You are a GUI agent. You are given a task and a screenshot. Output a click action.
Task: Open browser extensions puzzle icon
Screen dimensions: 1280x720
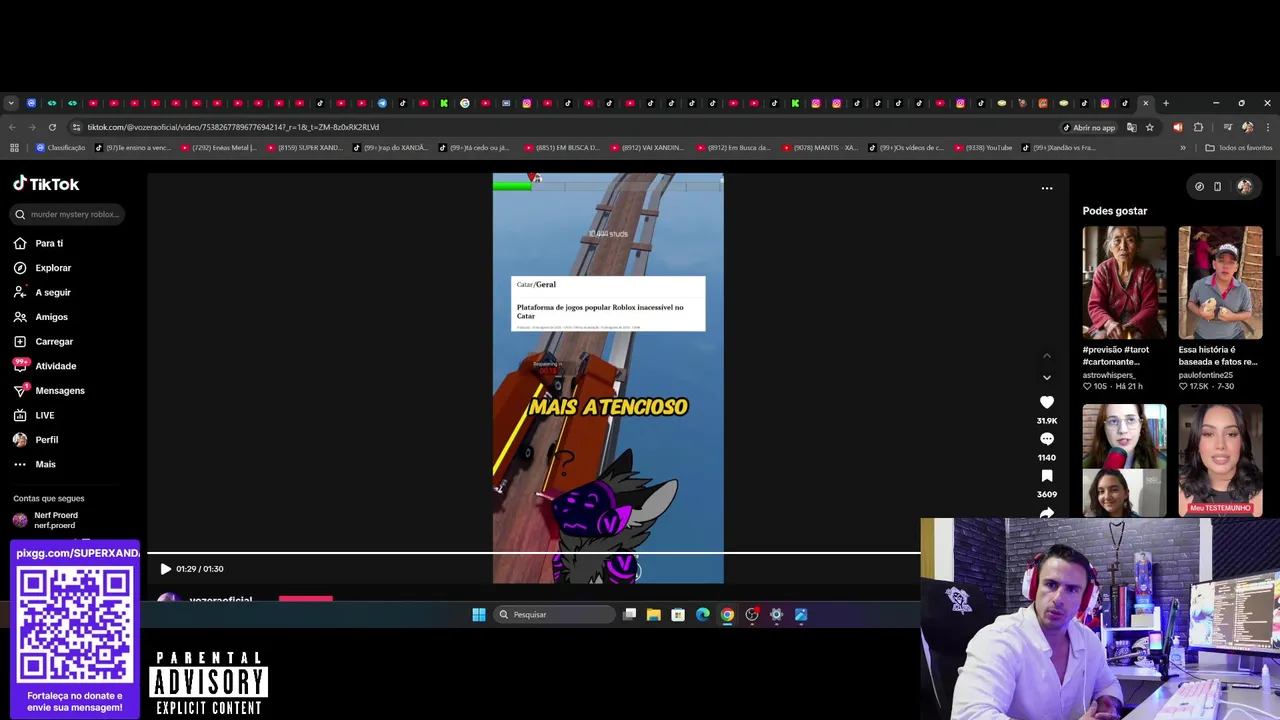tap(1198, 127)
